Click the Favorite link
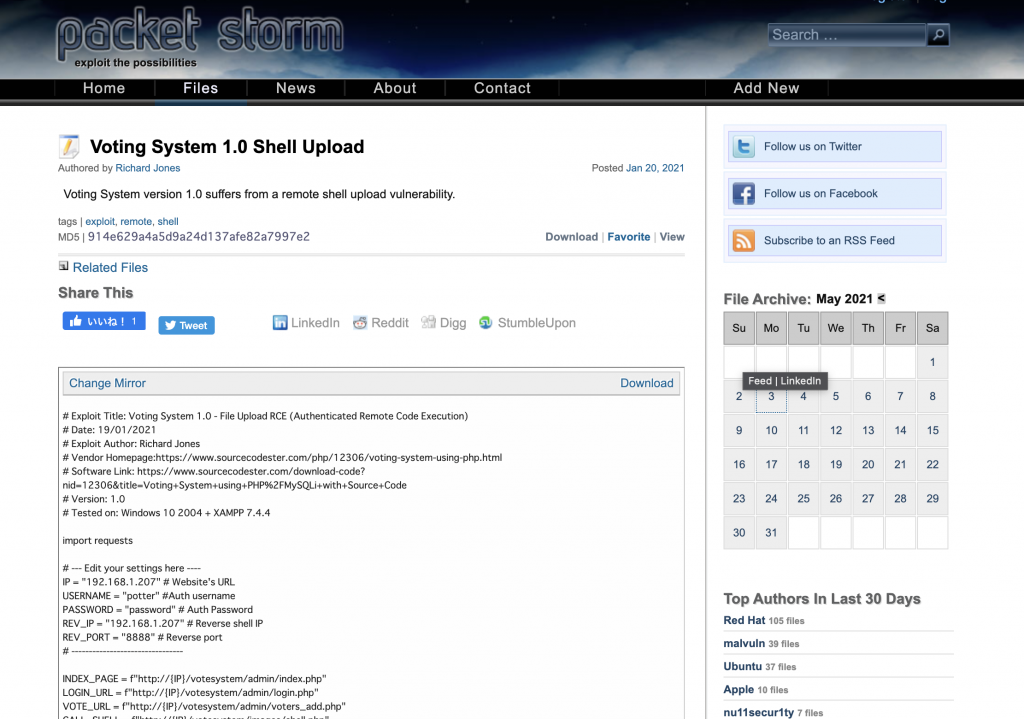The height and width of the screenshot is (719, 1024). pos(629,237)
